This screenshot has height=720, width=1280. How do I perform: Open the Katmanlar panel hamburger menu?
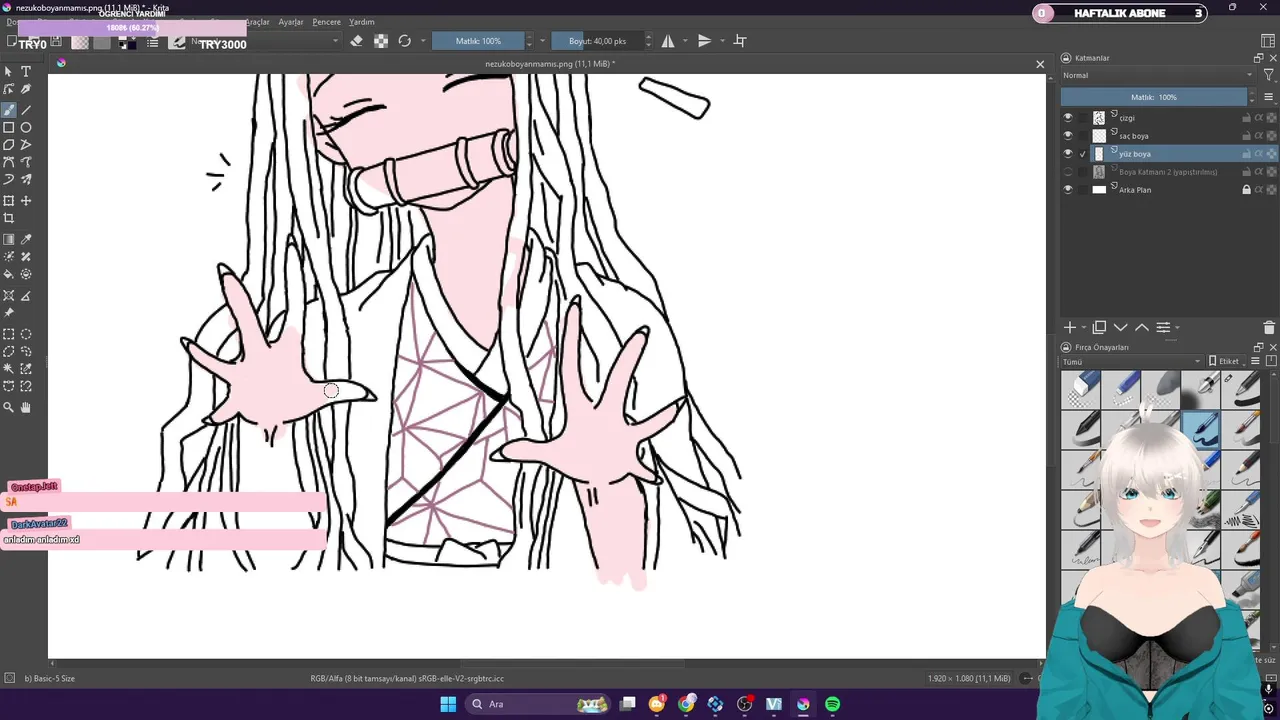coord(1269,97)
